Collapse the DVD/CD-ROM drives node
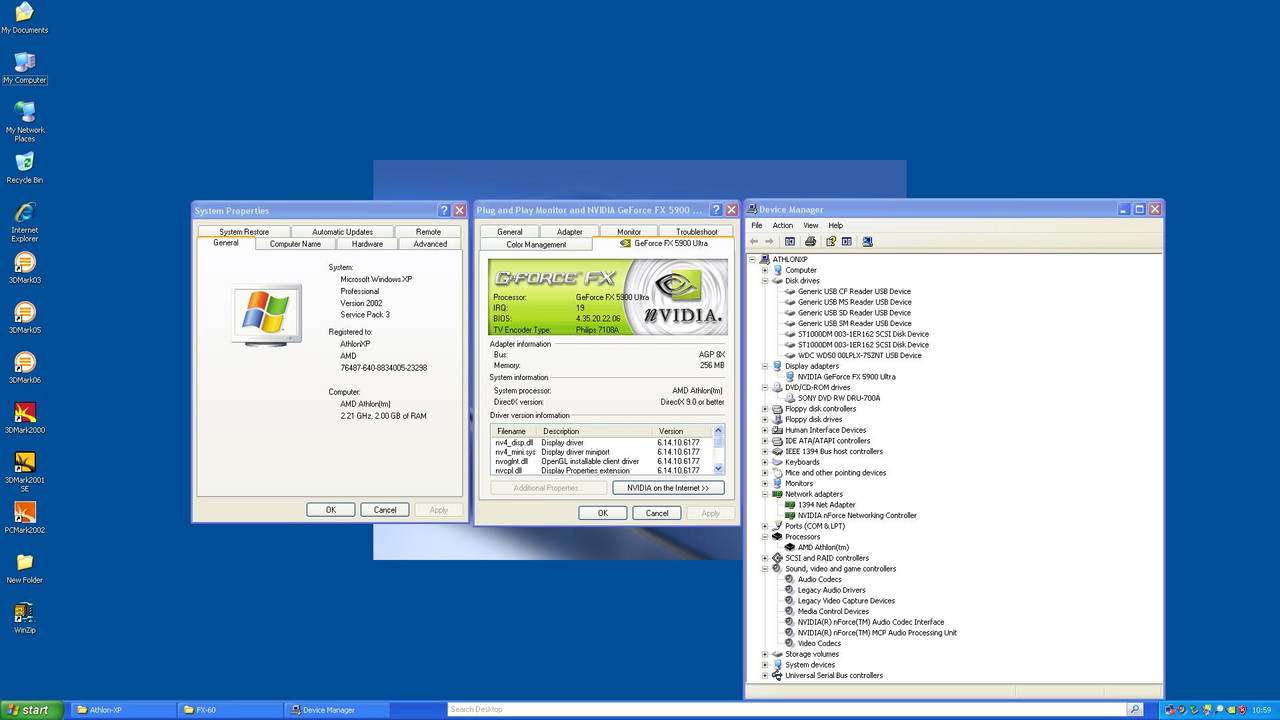This screenshot has height=720, width=1280. 765,387
